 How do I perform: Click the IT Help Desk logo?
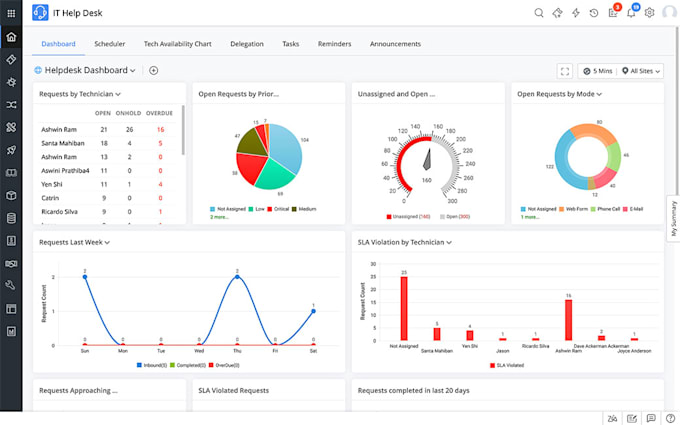[40, 13]
